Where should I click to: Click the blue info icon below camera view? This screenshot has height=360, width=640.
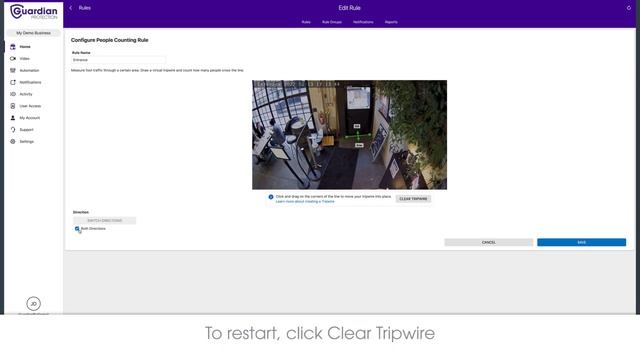tap(271, 197)
